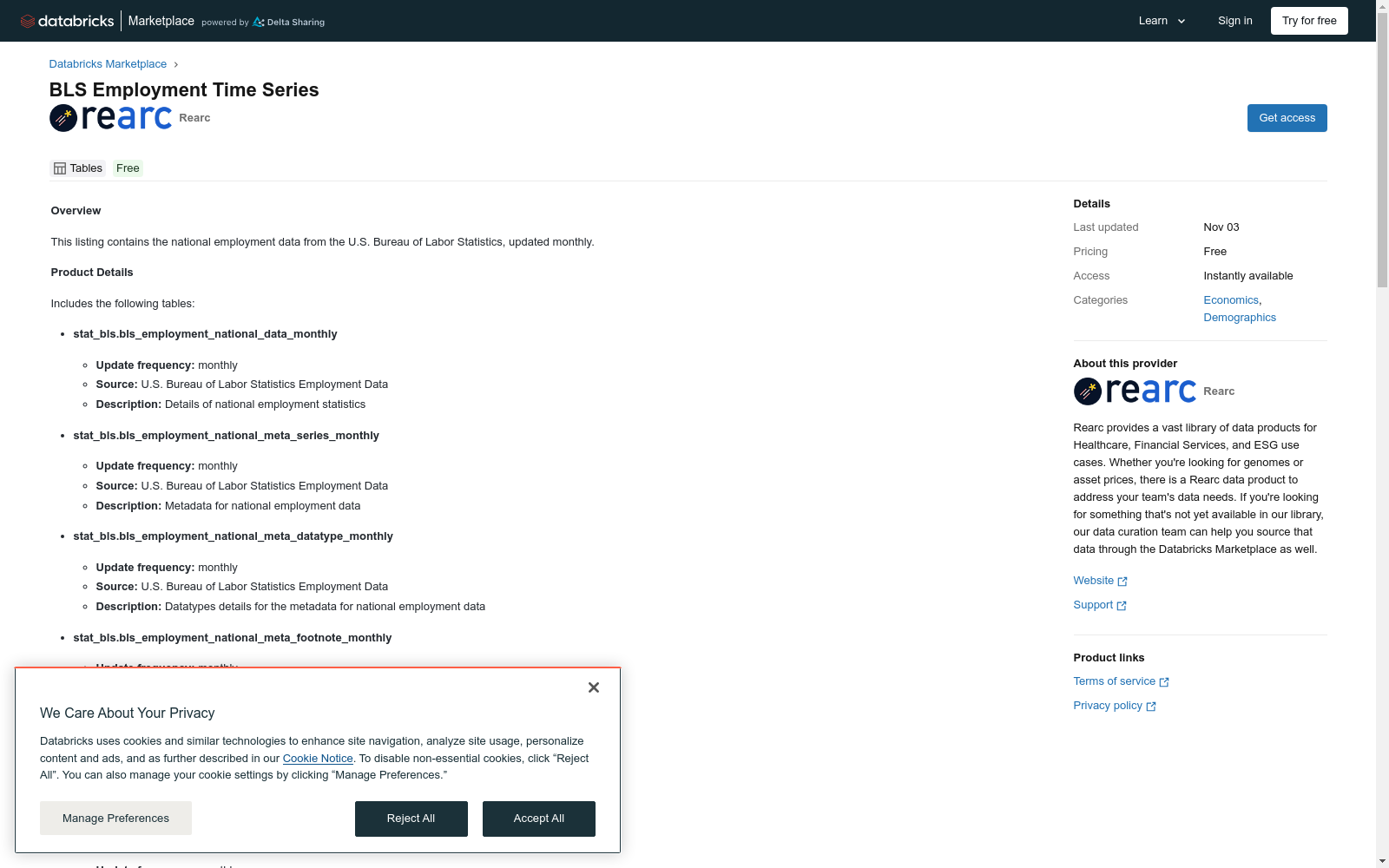Click the Manage Preferences button
1389x868 pixels.
tap(115, 819)
